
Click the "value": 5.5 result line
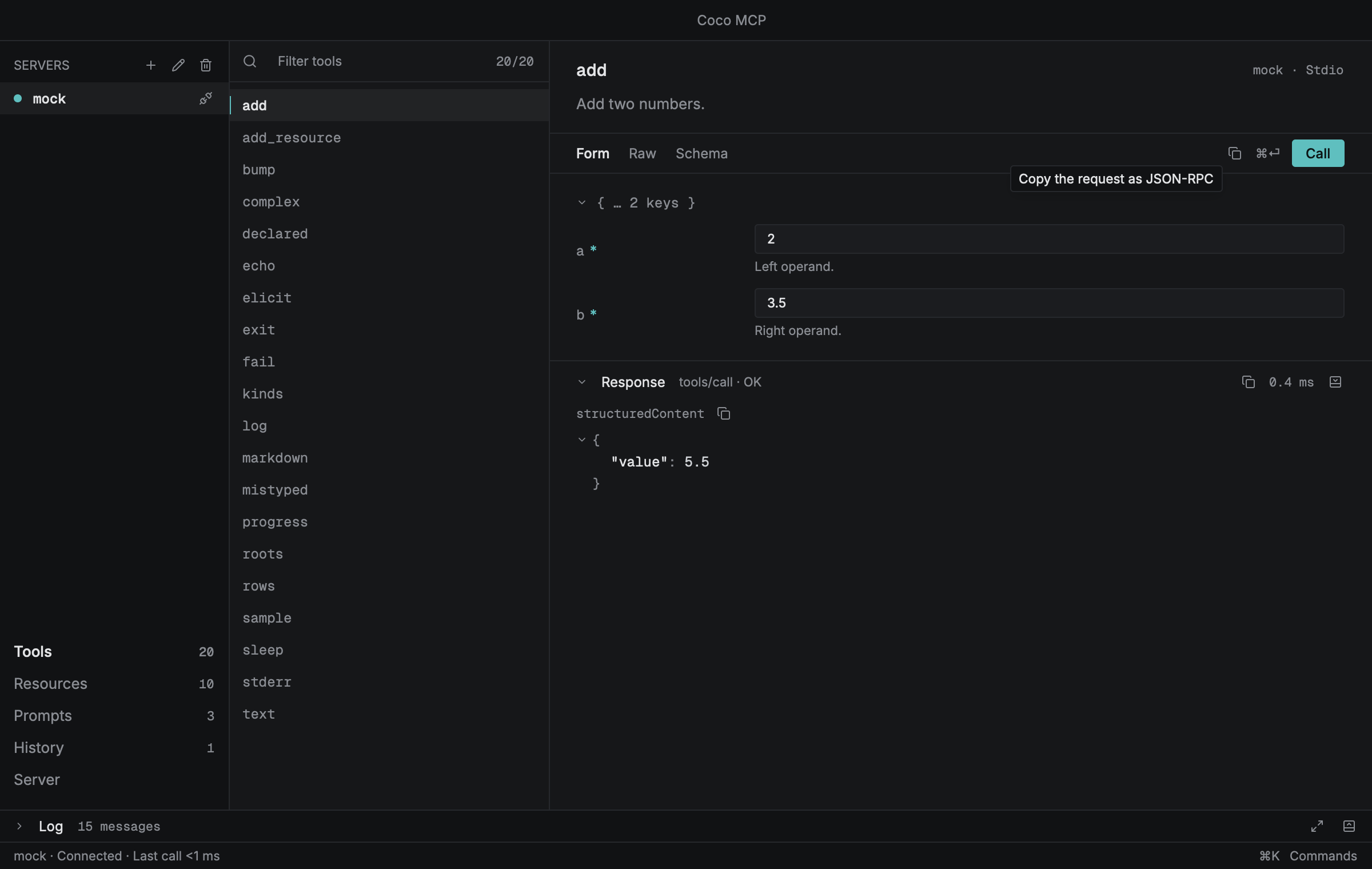(x=660, y=462)
